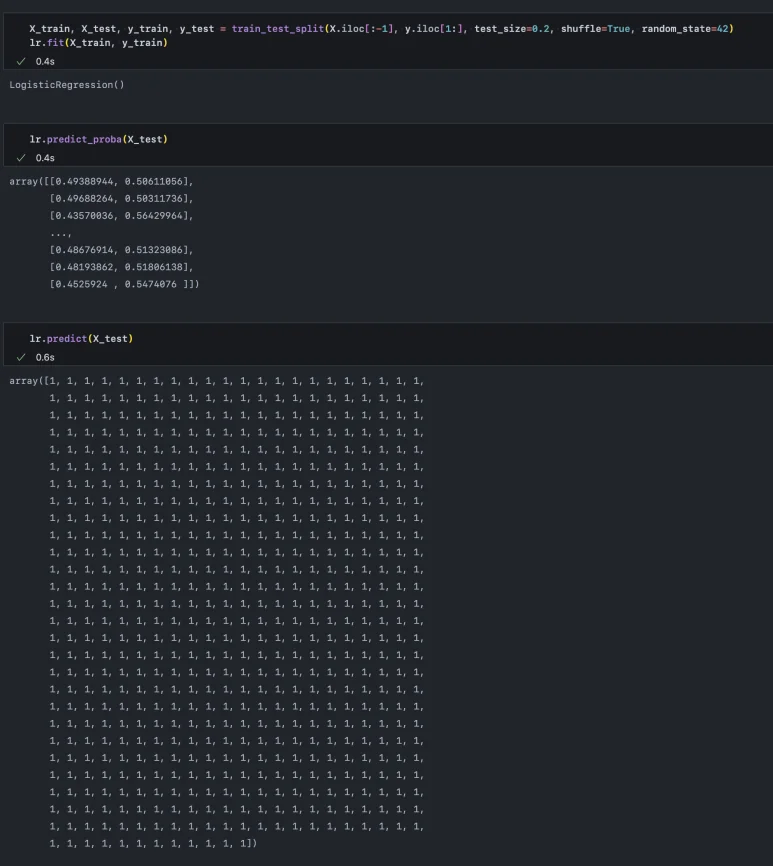Focus the lr.predict_proba(X_test) code cell
Image resolution: width=773 pixels, height=866 pixels.
pos(98,139)
